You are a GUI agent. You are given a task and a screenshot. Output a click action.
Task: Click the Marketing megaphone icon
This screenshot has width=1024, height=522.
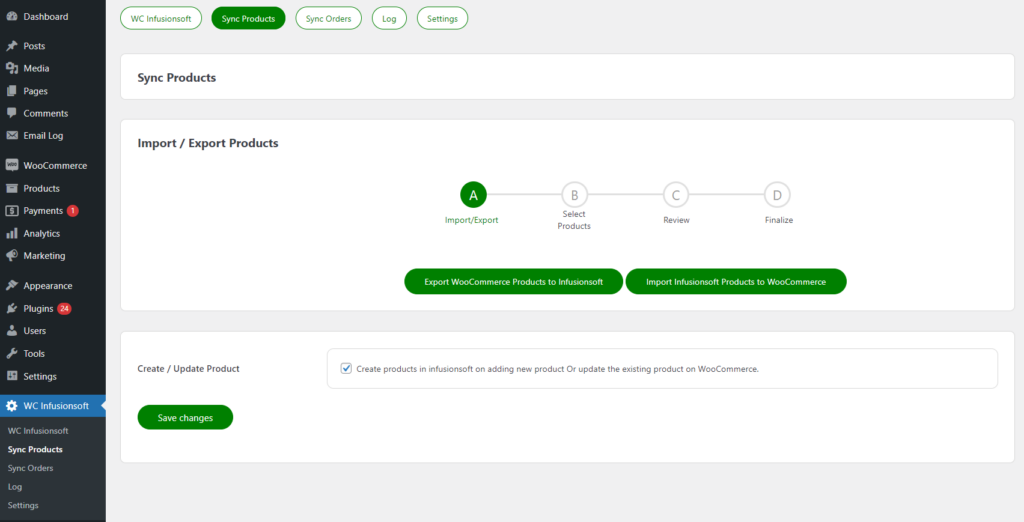point(12,255)
